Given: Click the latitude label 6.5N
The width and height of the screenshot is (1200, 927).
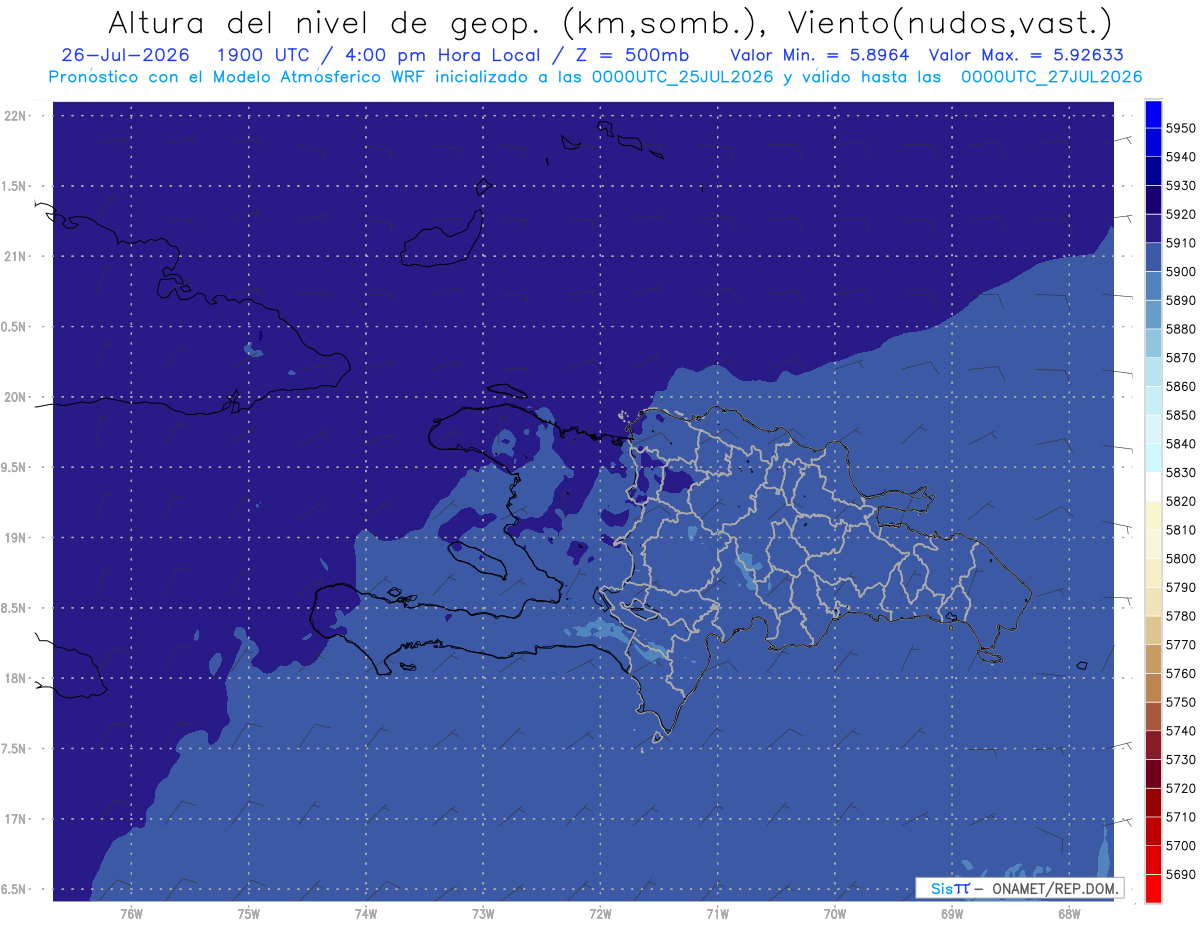Looking at the screenshot, I should (x=15, y=890).
